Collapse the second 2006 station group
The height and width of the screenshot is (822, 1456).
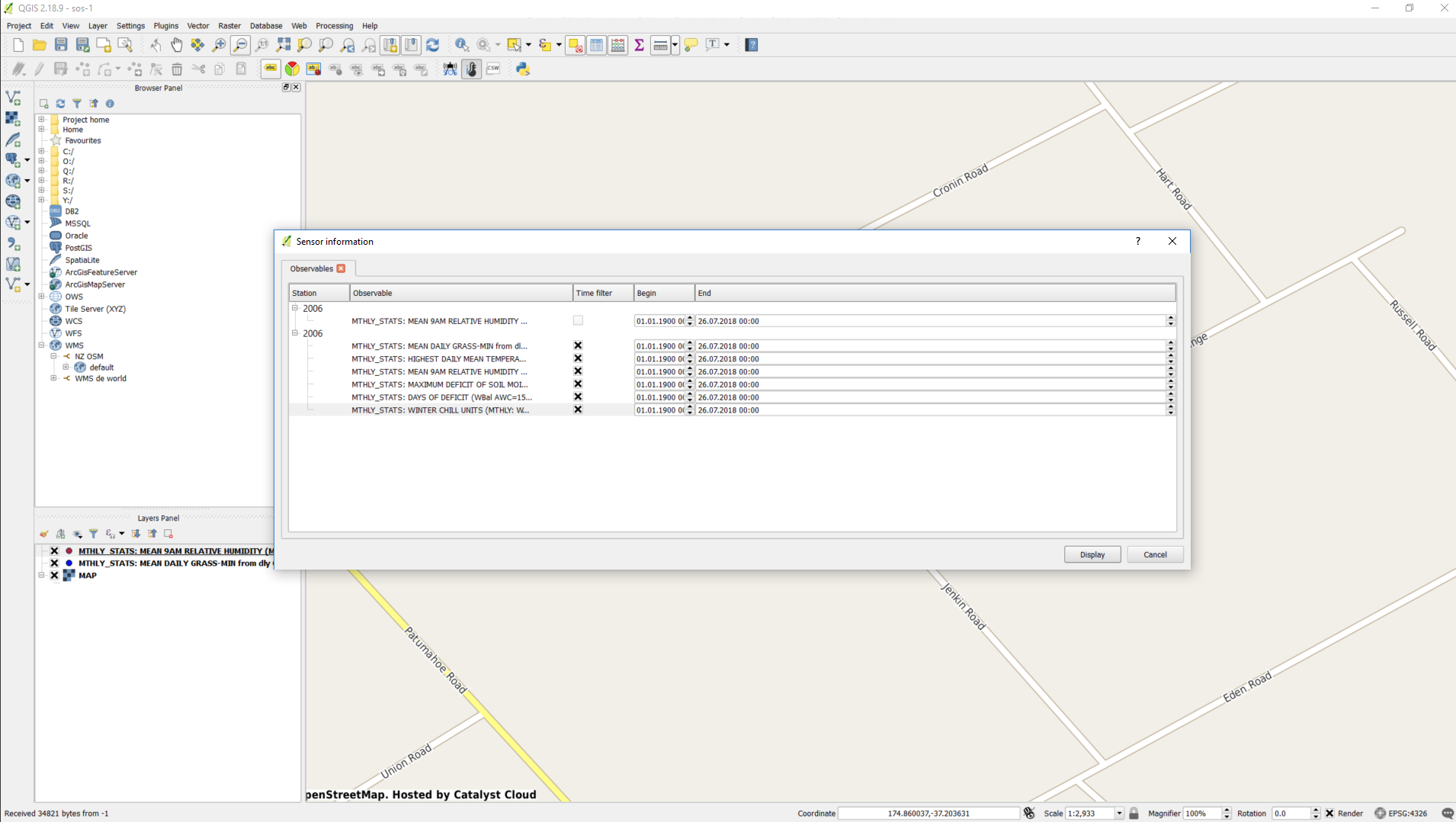point(295,333)
